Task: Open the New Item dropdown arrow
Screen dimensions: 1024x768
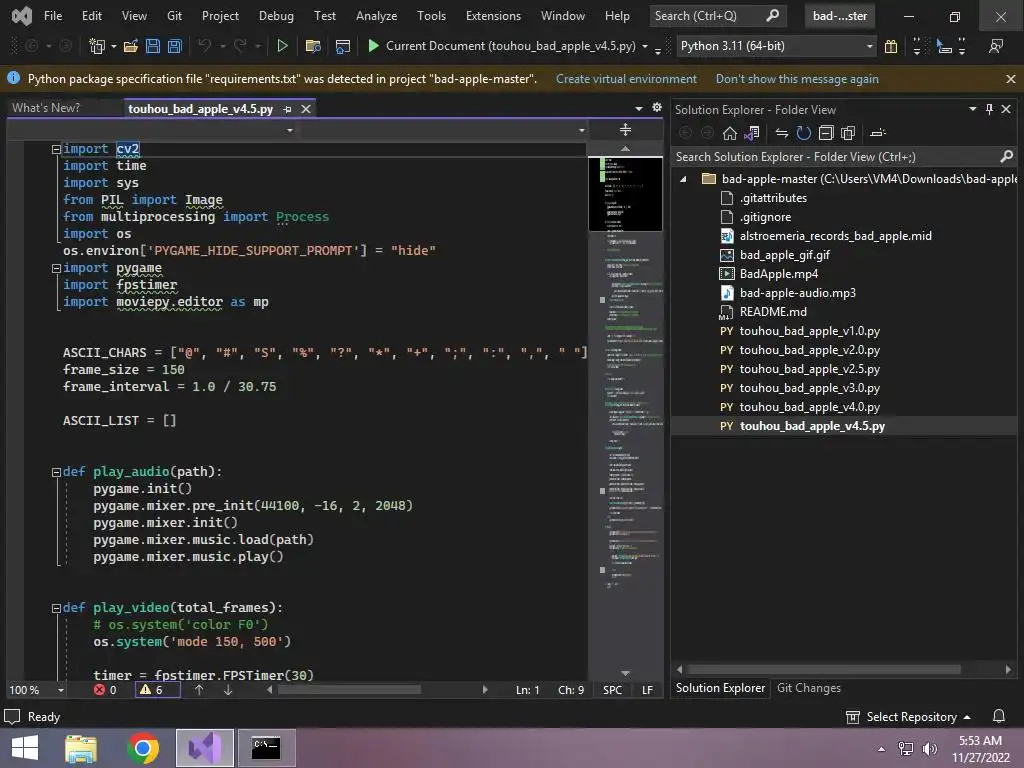Action: click(114, 46)
